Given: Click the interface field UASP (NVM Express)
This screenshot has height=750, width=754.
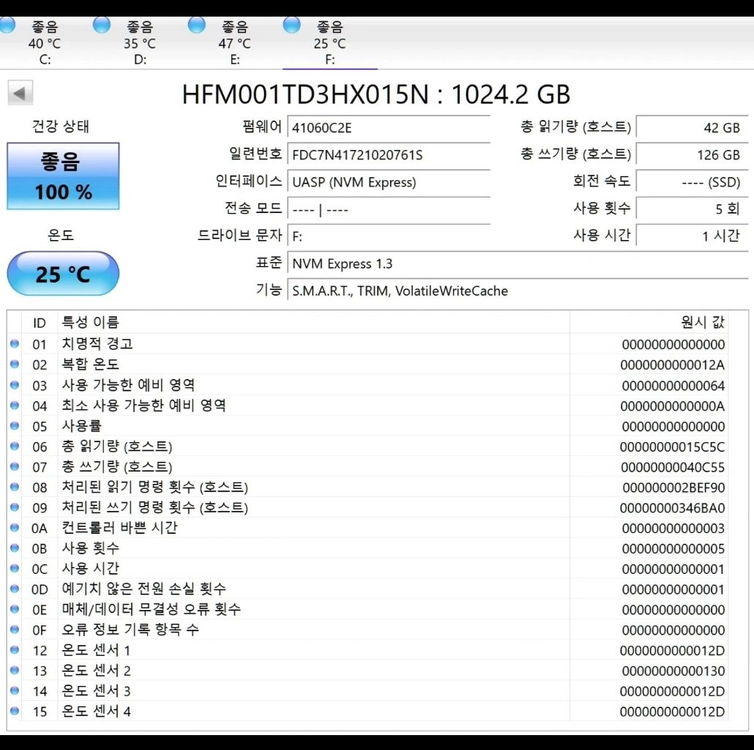Looking at the screenshot, I should point(389,182).
